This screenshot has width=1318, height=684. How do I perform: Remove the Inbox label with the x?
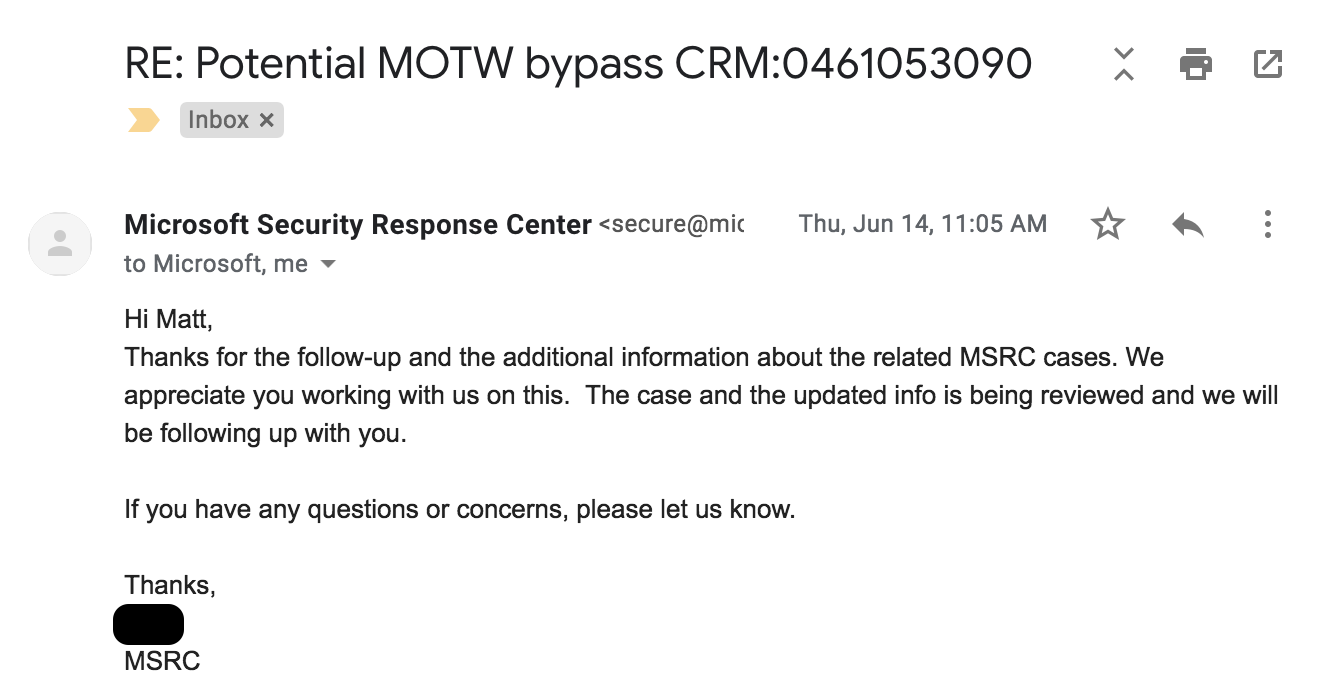pos(266,121)
